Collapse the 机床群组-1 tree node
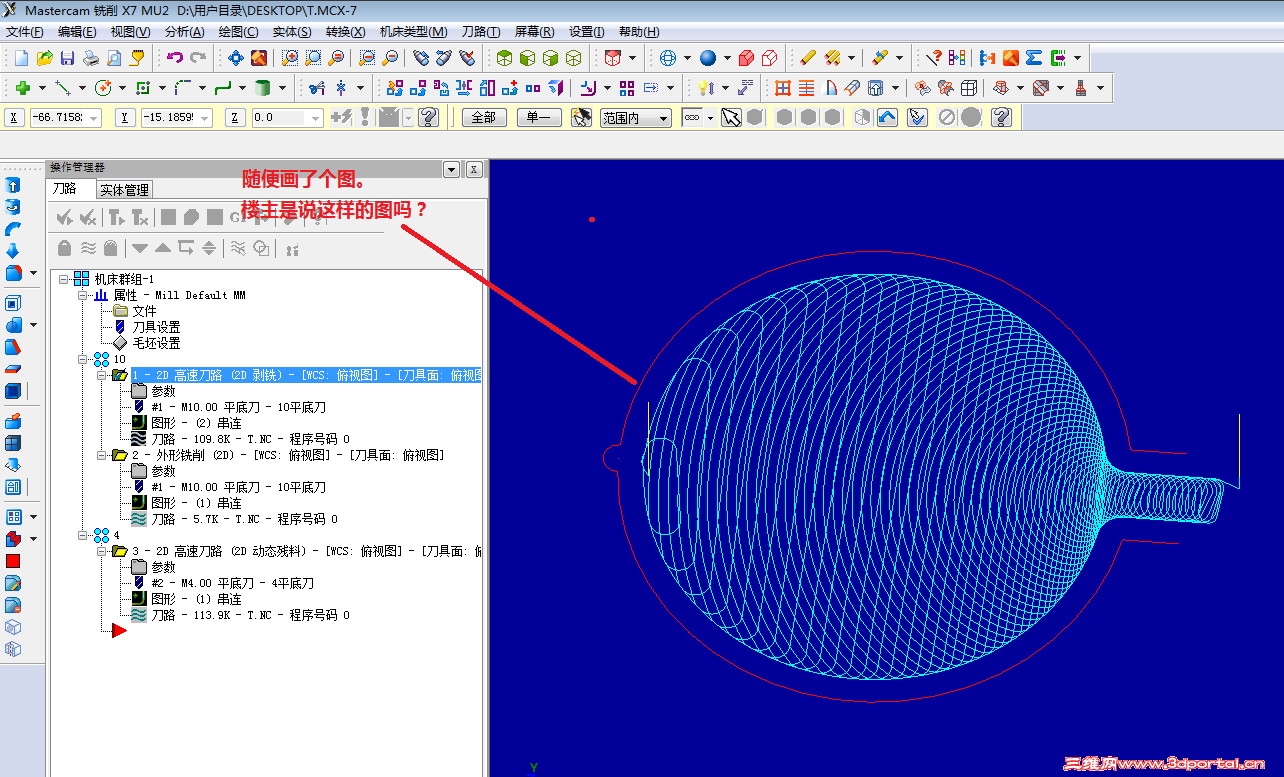 tap(63, 279)
